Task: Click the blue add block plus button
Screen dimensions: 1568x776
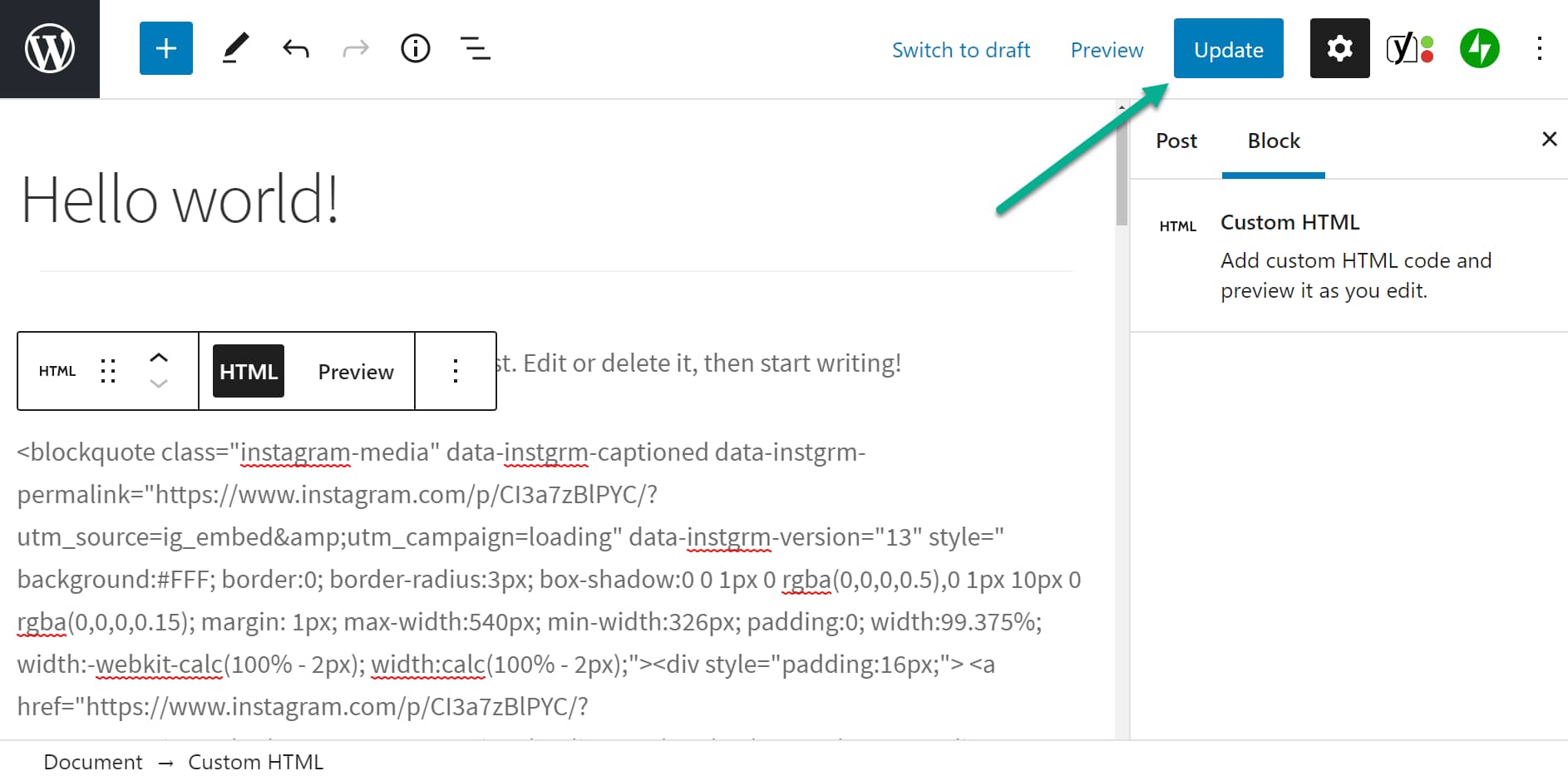Action: 166,48
